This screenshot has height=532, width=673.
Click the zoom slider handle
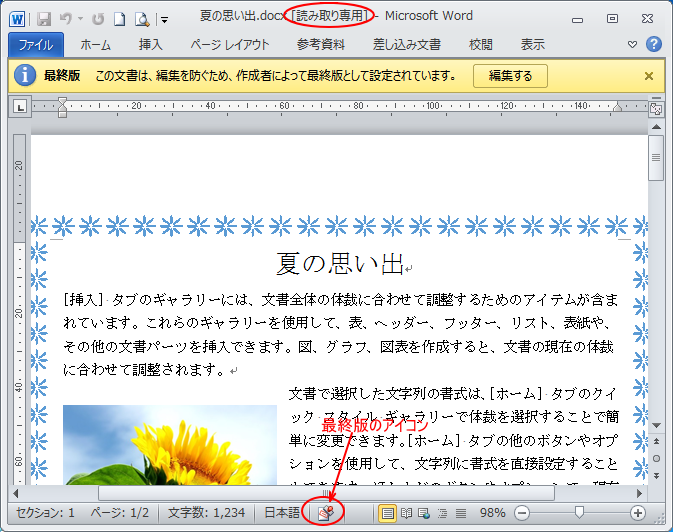[x=578, y=512]
